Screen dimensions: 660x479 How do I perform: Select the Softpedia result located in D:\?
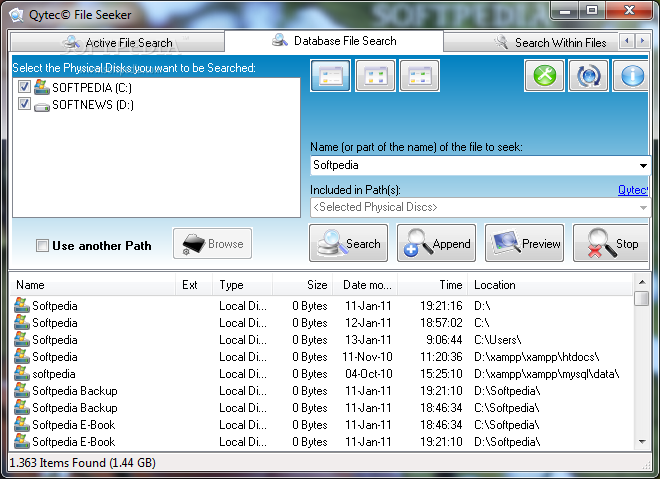coord(322,306)
